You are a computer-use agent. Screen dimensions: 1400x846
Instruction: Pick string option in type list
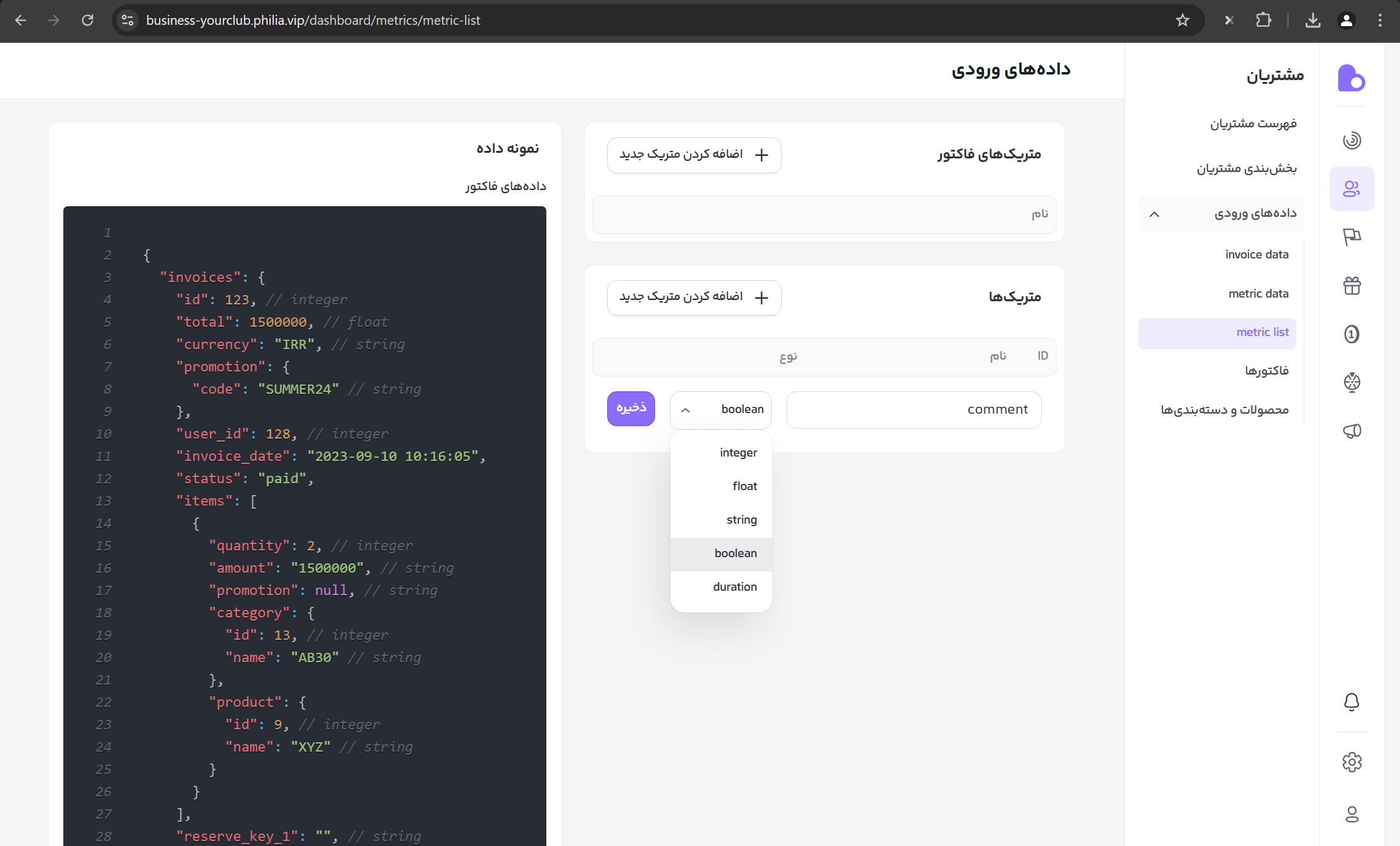point(741,520)
